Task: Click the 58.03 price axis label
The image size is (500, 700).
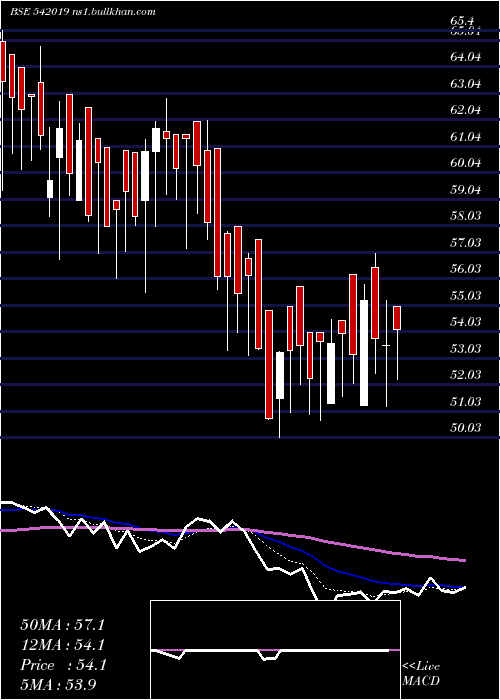Action: (466, 216)
